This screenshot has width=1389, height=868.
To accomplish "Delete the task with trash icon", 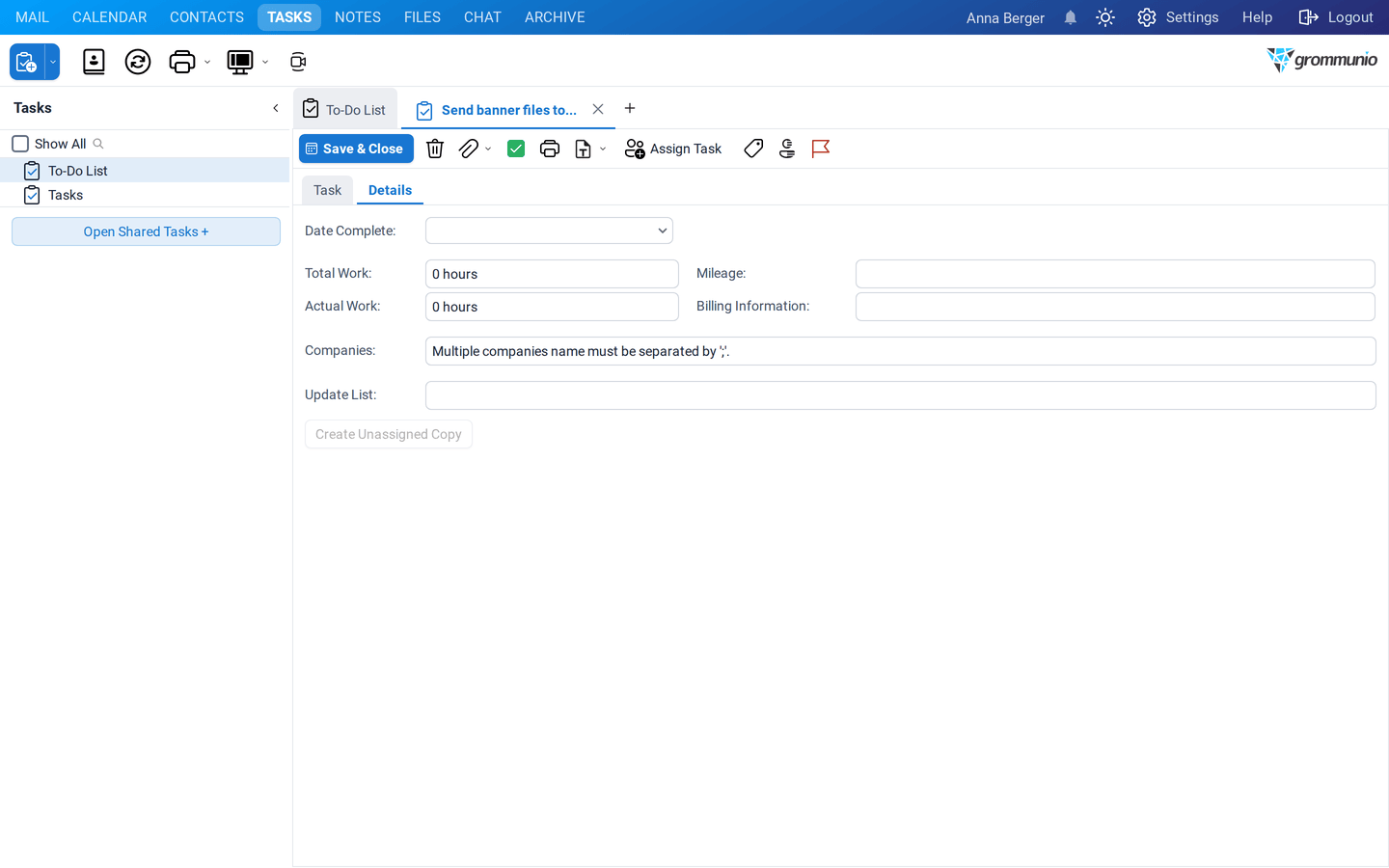I will pyautogui.click(x=435, y=149).
